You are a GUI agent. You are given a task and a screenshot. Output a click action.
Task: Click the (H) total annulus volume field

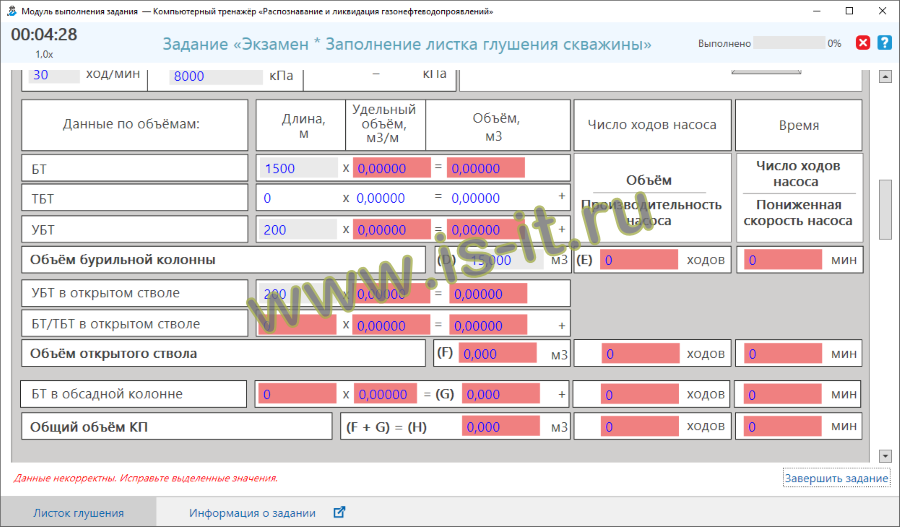coord(501,426)
